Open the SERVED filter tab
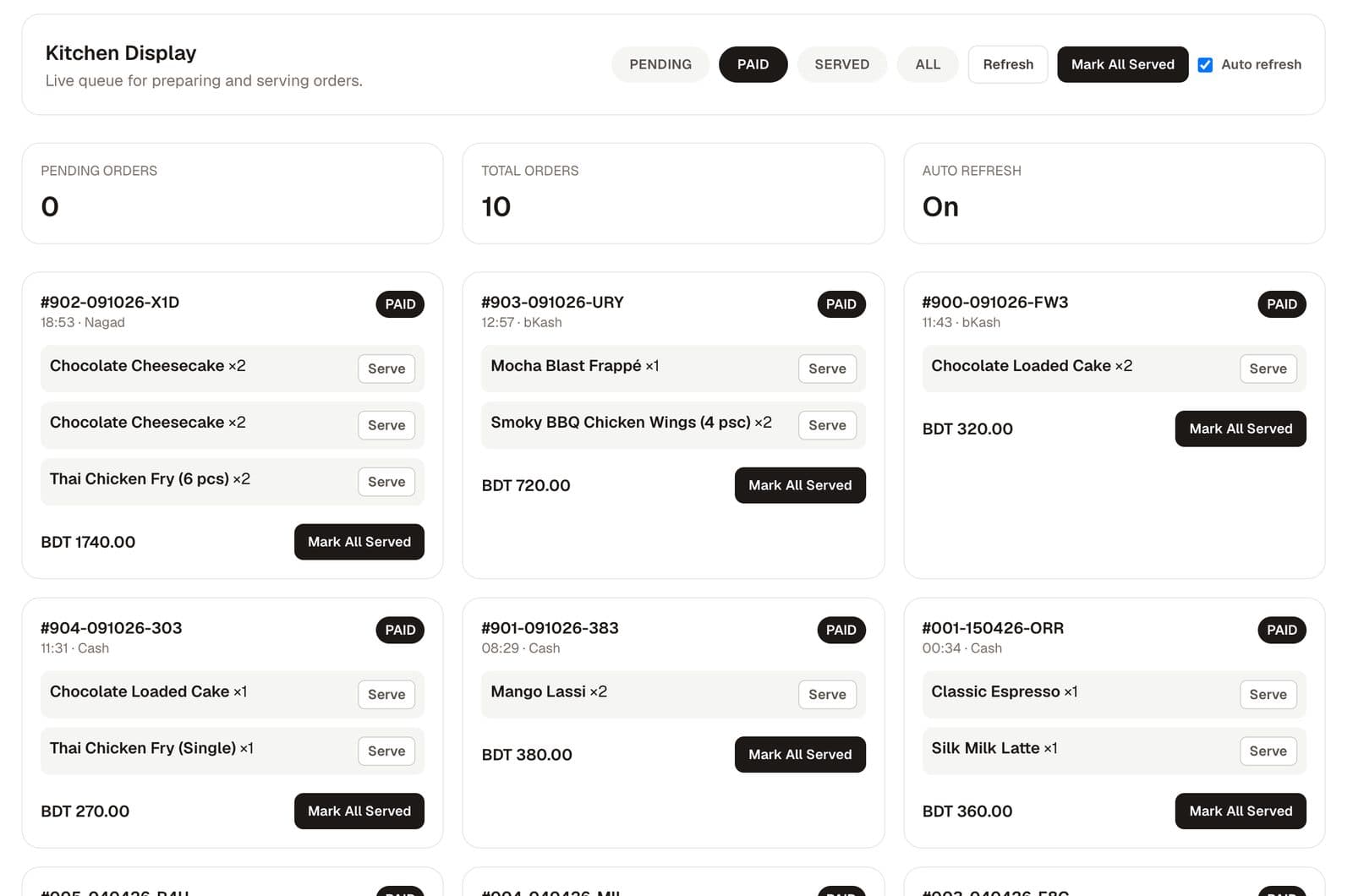Screen dimensions: 1353x896 (841, 64)
